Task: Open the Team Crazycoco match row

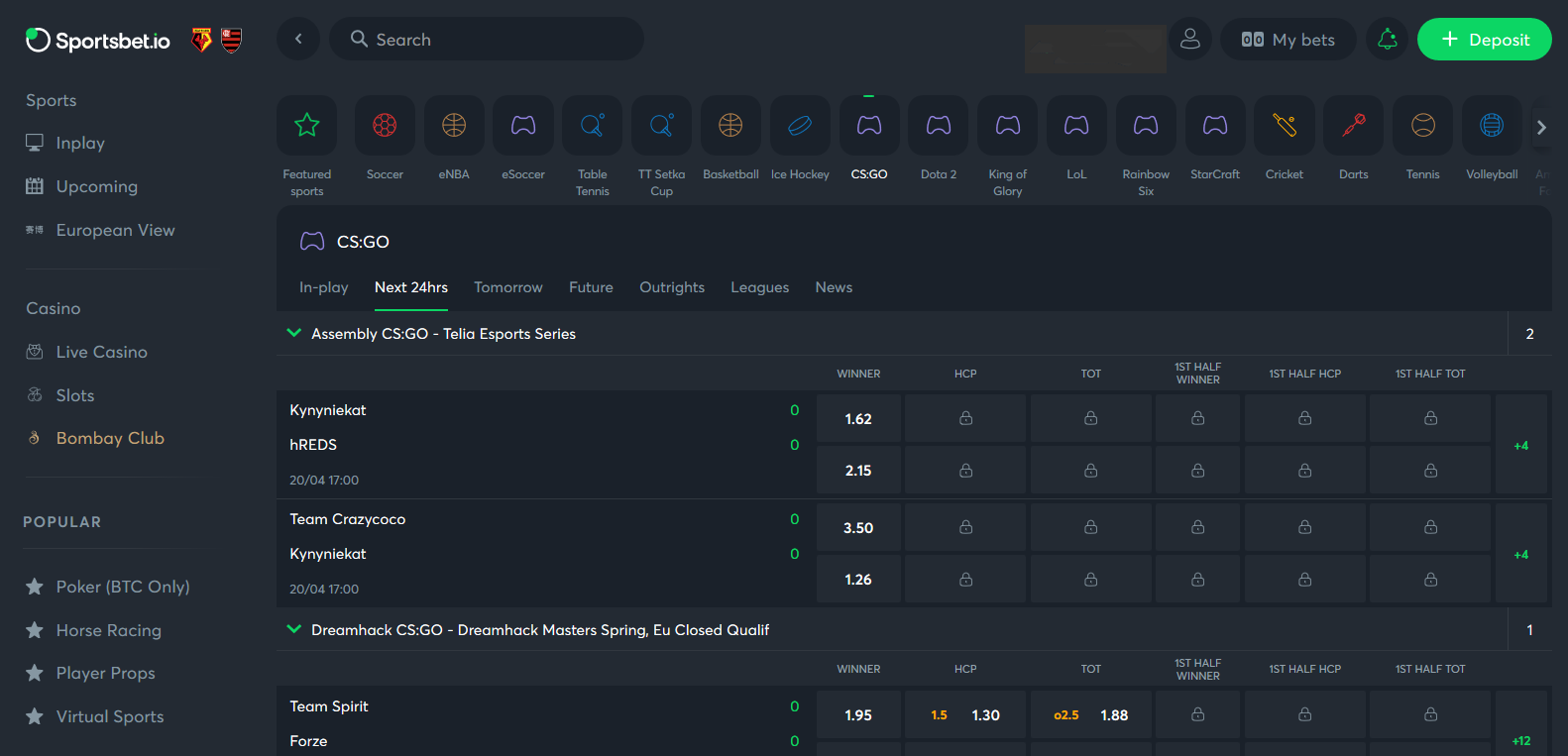Action: 544,553
